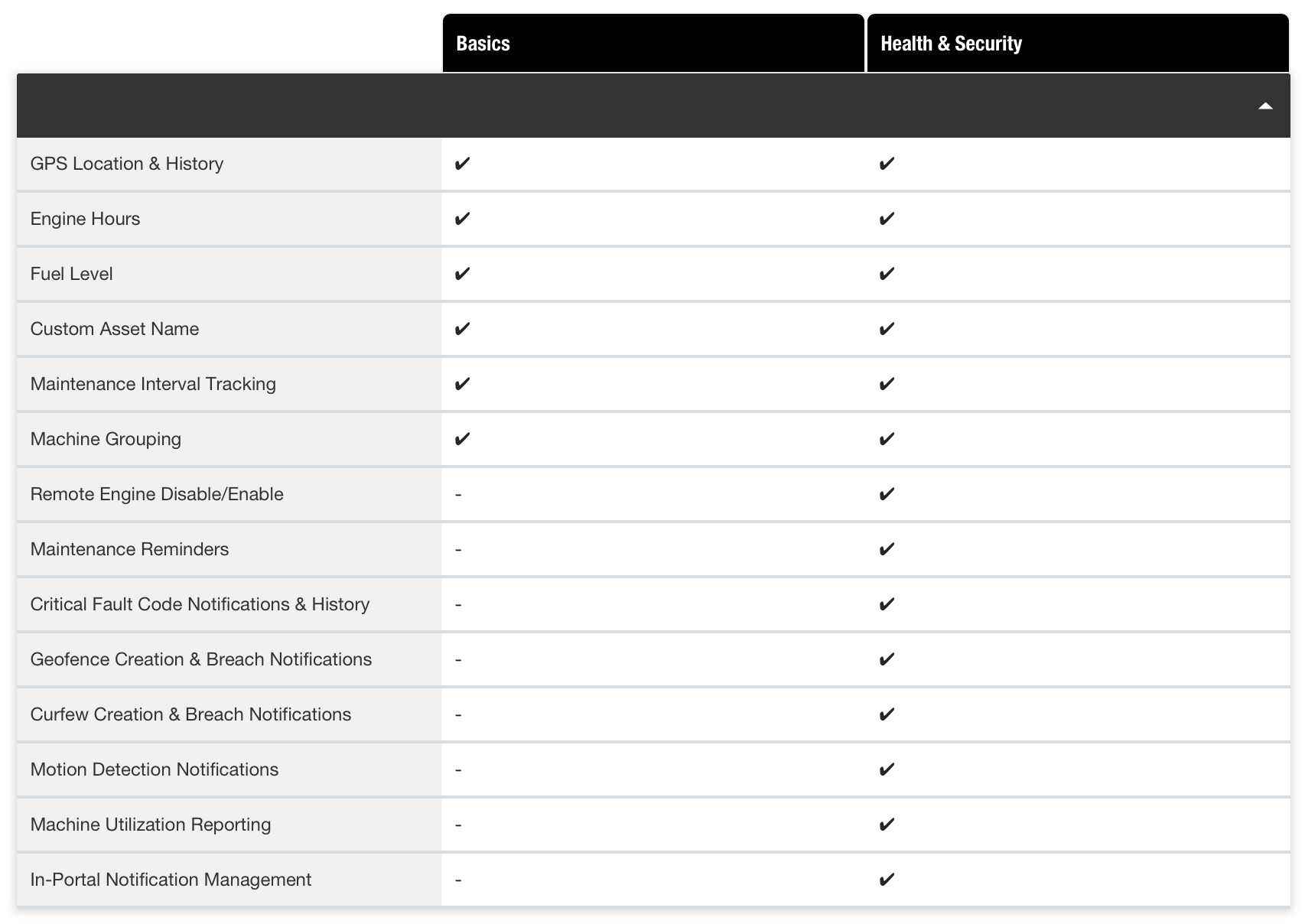Screen dimensions: 1305x924
Task: Click the Critical Fault Code Notifications & History label
Action: point(200,604)
